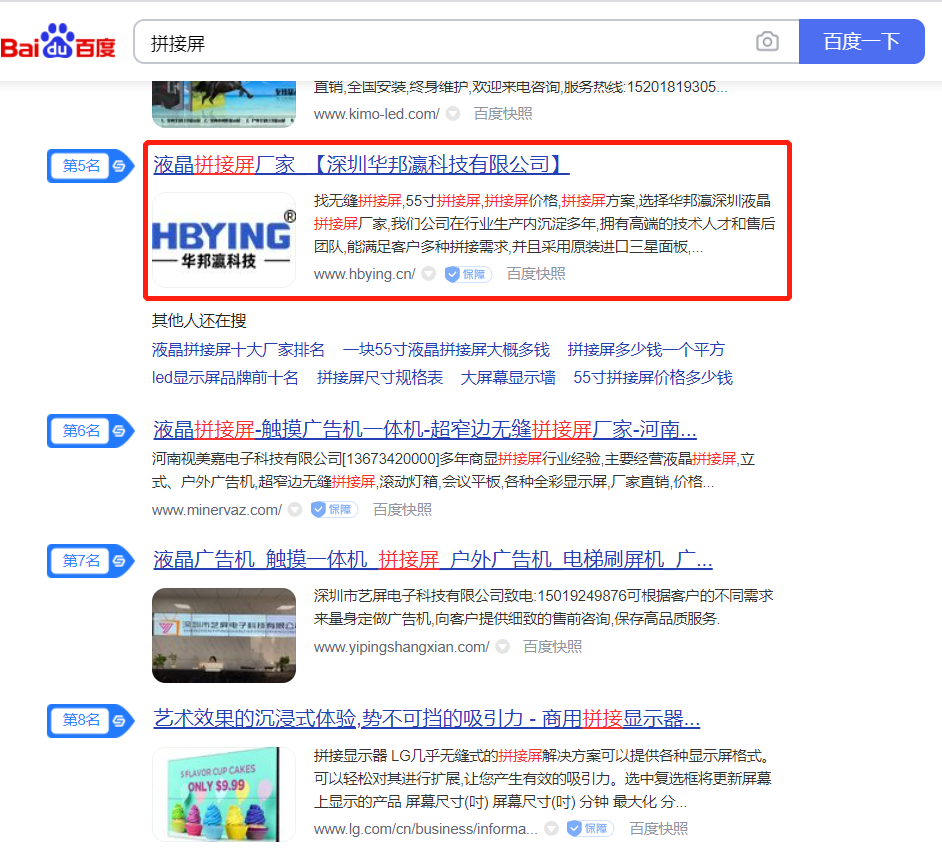The width and height of the screenshot is (942, 856).
Task: Search 拼接屏多少钱一个平方 suggestion
Action: point(646,350)
